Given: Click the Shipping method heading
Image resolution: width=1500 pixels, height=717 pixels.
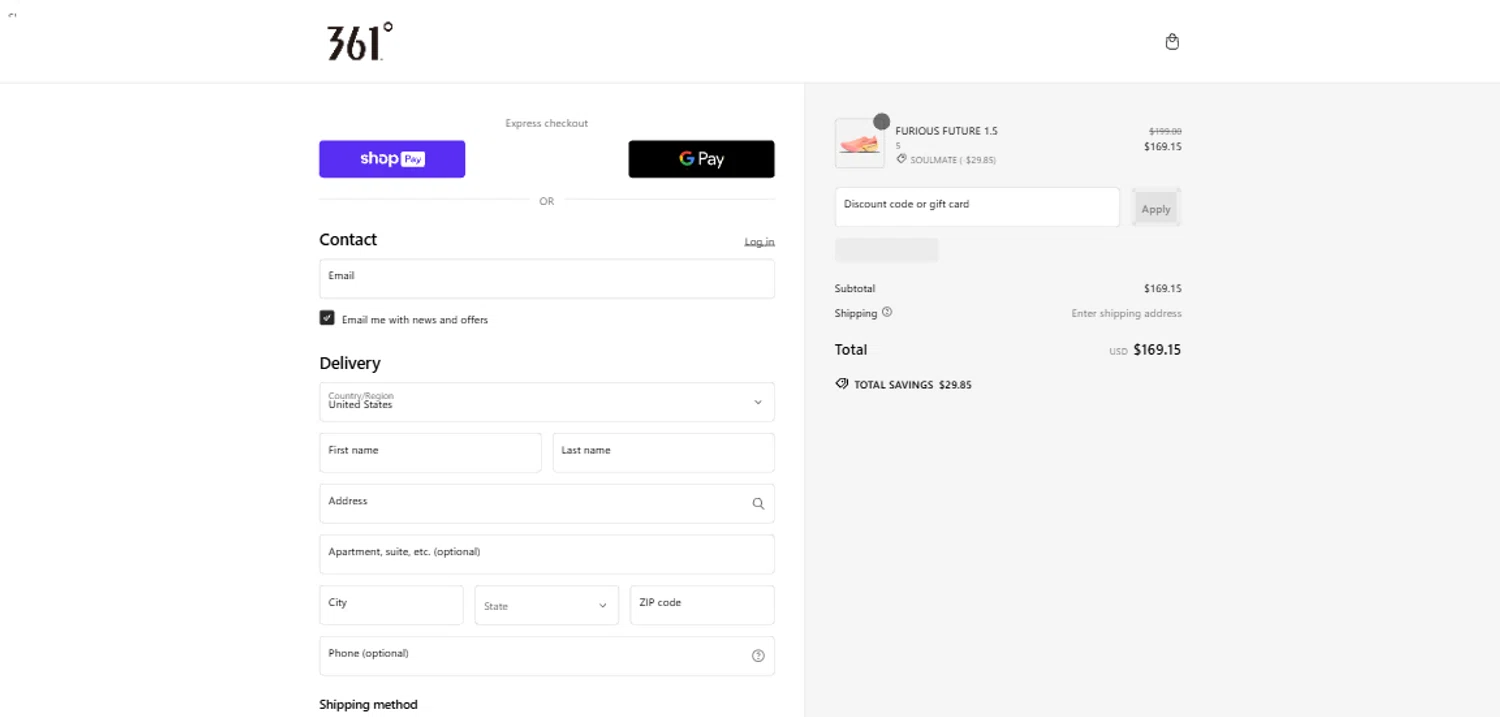Looking at the screenshot, I should point(368,705).
